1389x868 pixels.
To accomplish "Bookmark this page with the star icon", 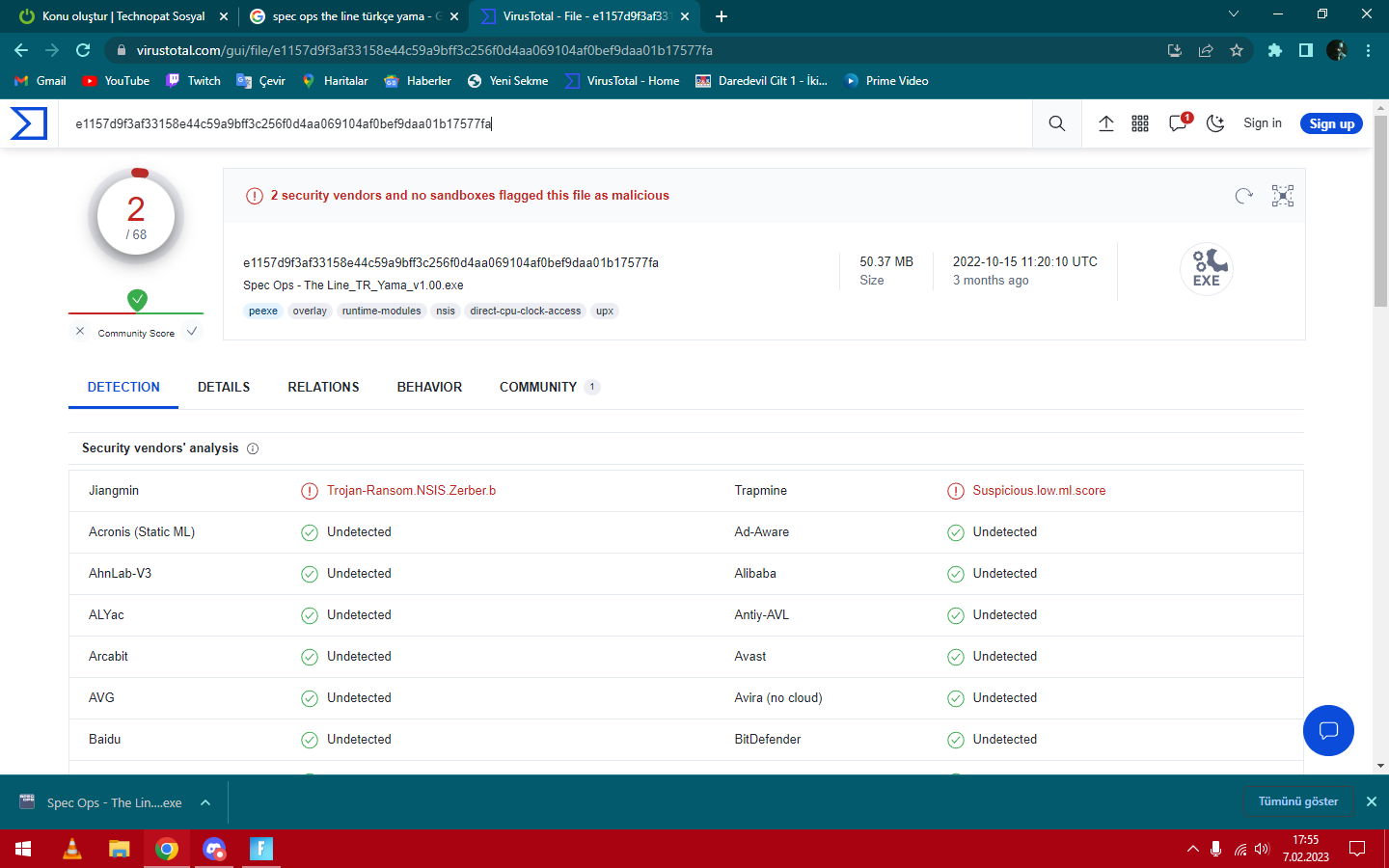I will click(1237, 50).
